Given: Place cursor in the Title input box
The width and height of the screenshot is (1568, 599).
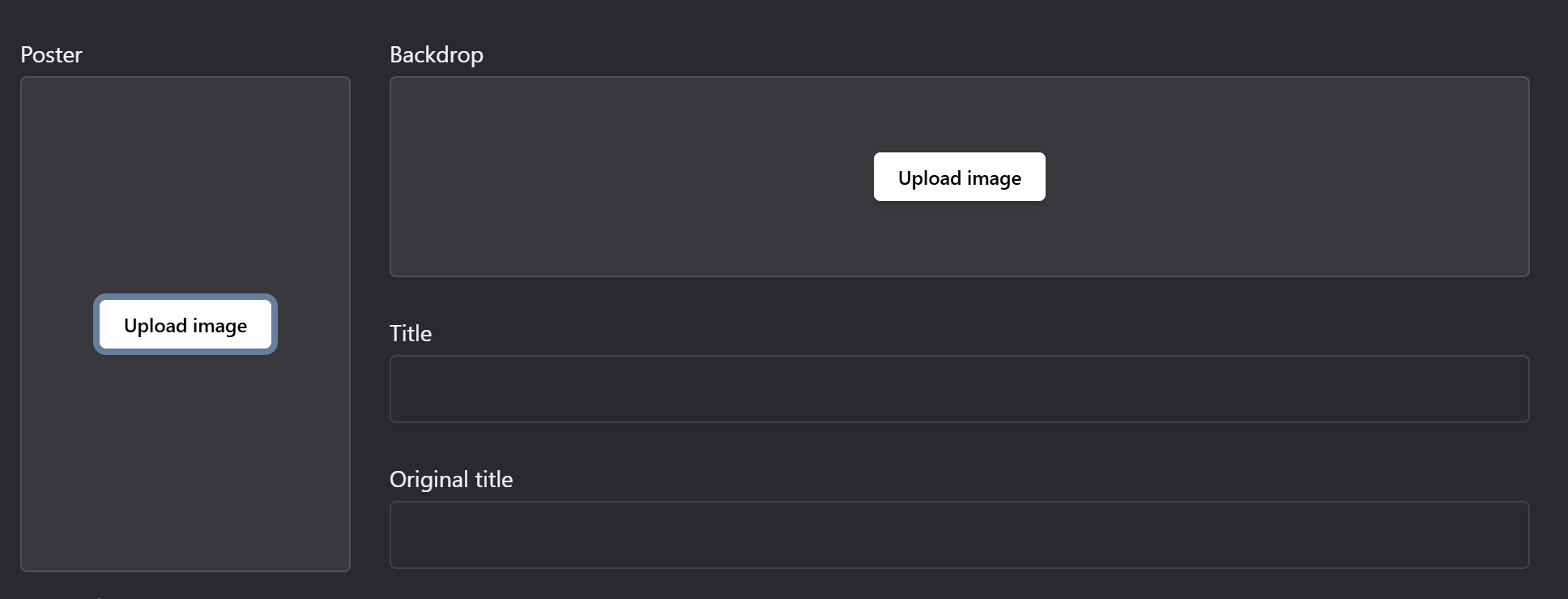Looking at the screenshot, I should [x=959, y=389].
